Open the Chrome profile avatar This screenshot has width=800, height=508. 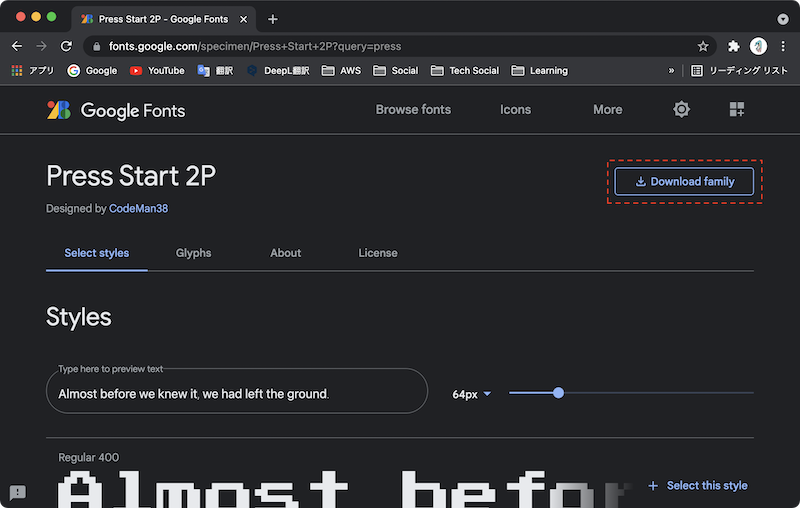pos(758,46)
